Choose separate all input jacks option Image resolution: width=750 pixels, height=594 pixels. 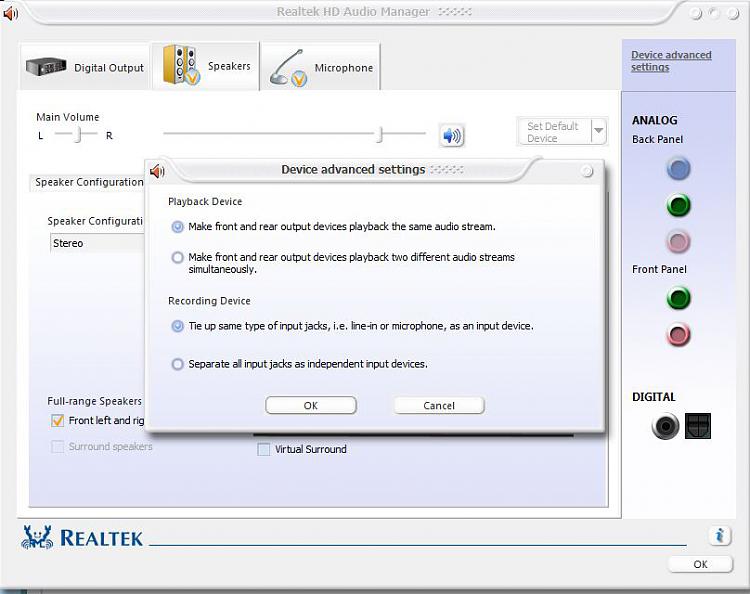coord(177,364)
